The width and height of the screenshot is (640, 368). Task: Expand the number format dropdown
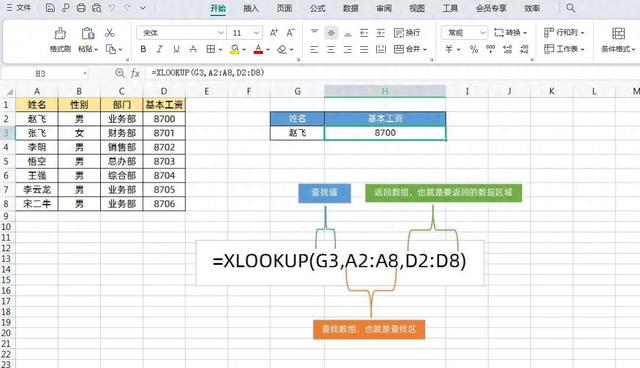pyautogui.click(x=464, y=33)
